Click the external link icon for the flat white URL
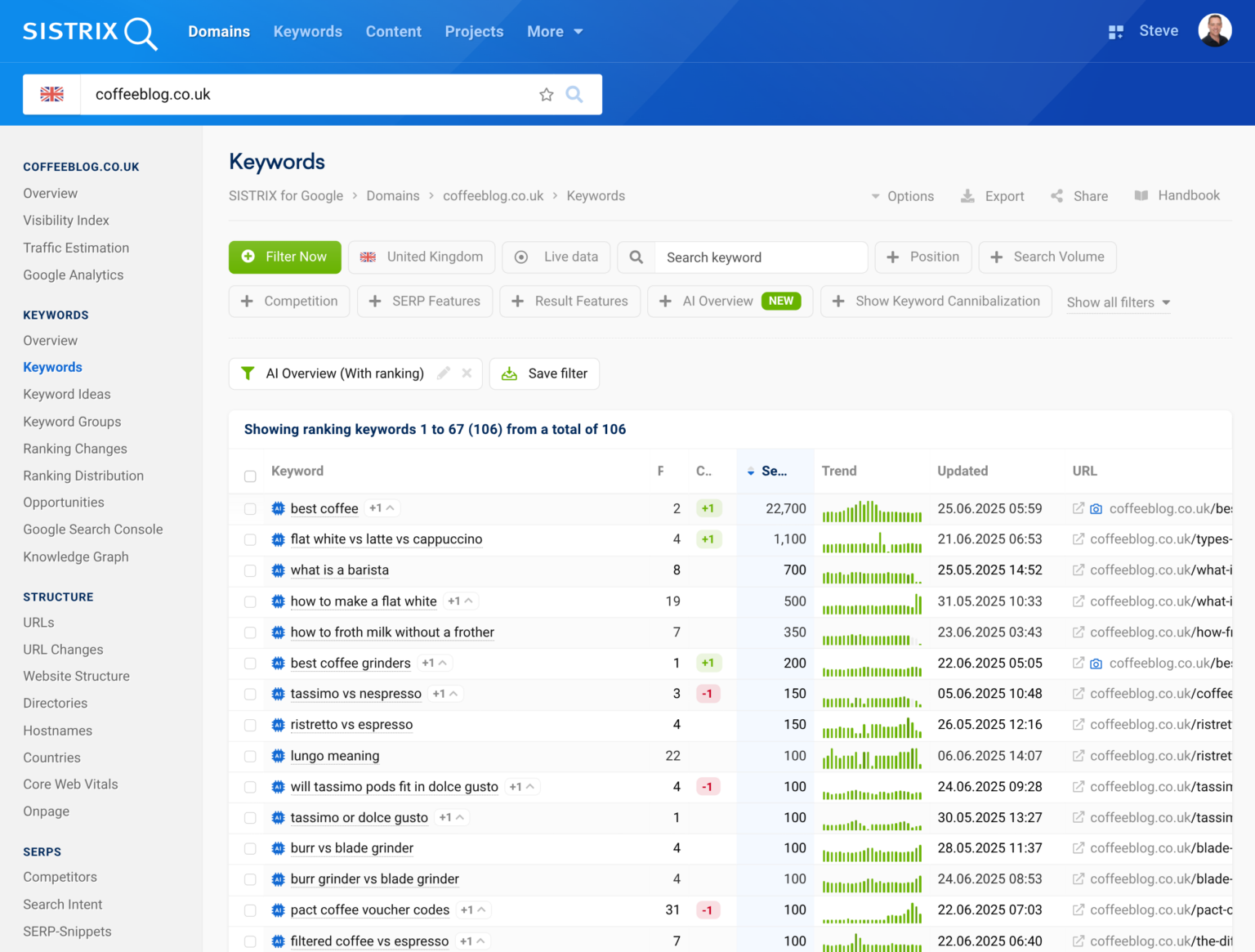 pos(1079,539)
